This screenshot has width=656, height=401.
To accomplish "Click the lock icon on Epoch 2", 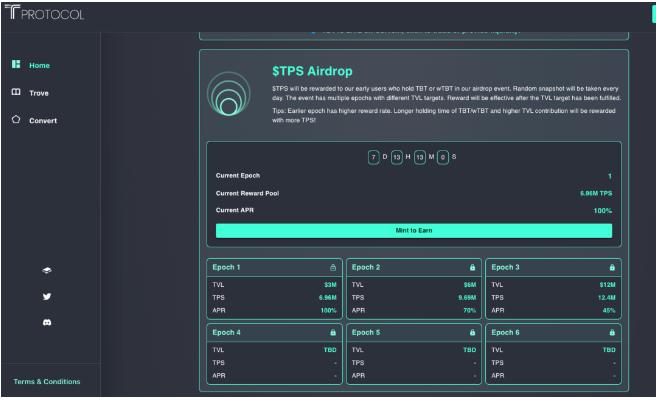I will pyautogui.click(x=472, y=268).
